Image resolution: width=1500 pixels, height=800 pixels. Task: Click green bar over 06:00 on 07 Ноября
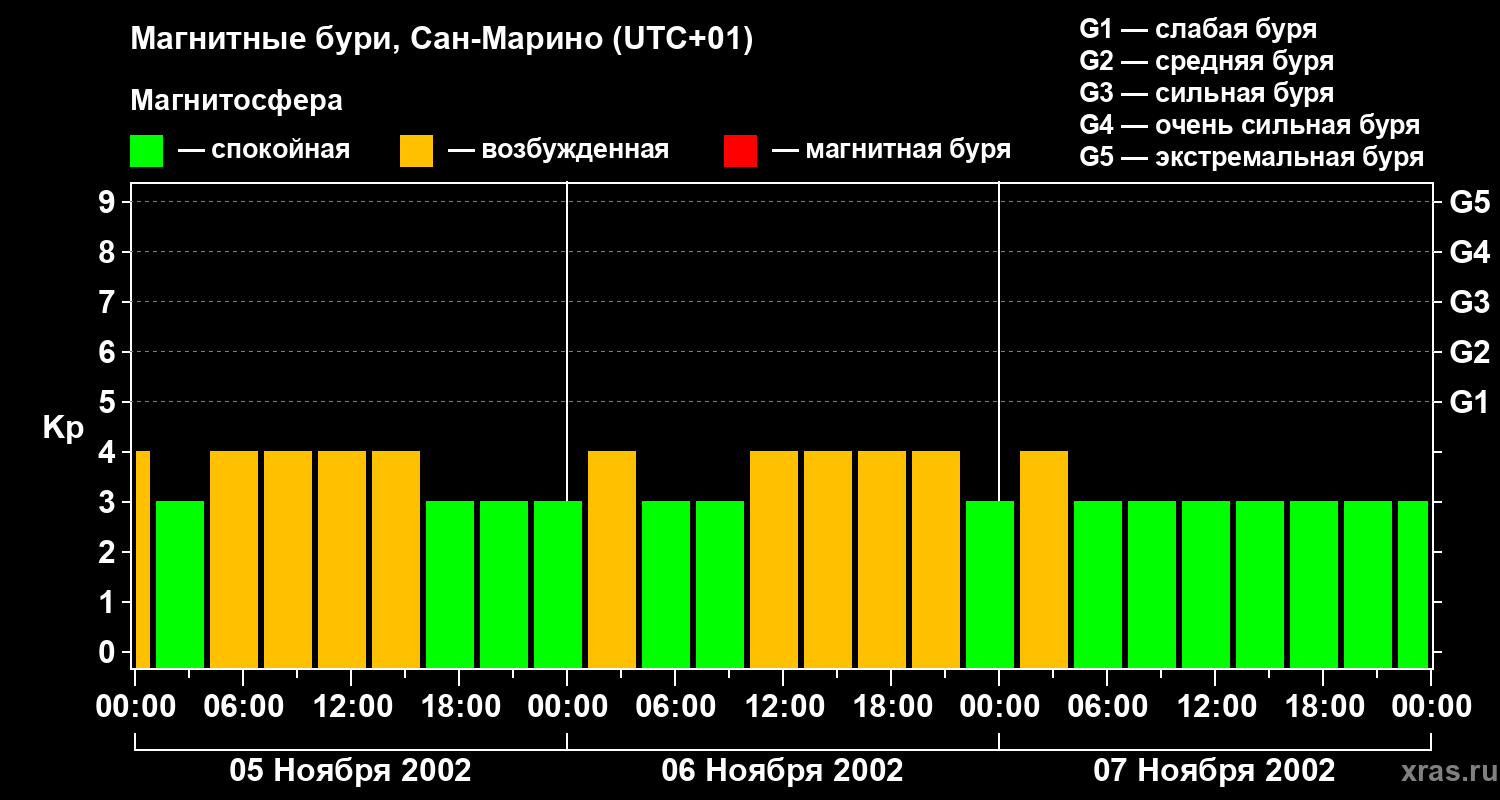(1098, 584)
